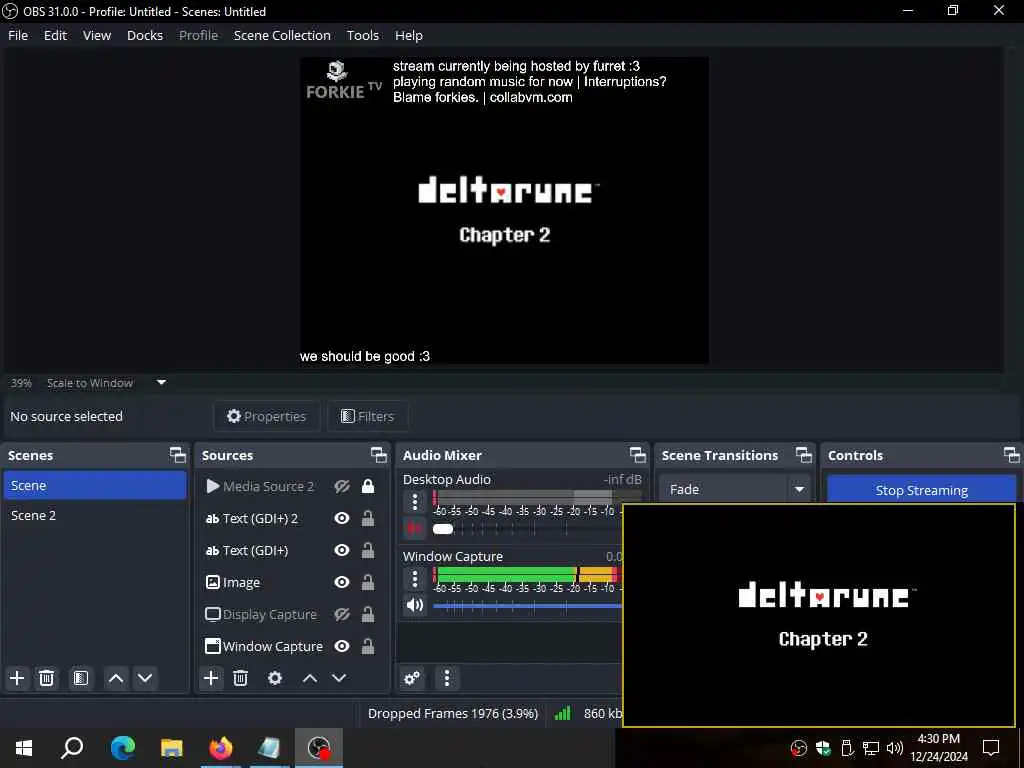Screen dimensions: 1024x768
Task: Open the Fade transition dropdown
Action: point(734,489)
